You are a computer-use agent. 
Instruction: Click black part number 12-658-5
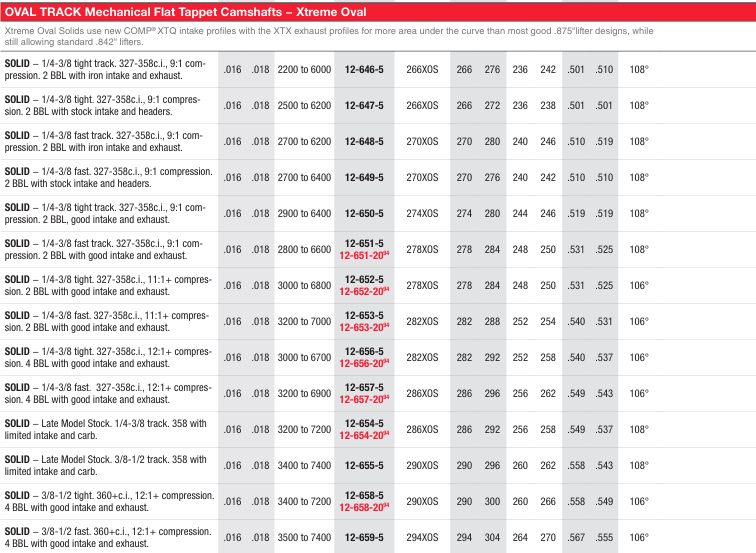364,496
